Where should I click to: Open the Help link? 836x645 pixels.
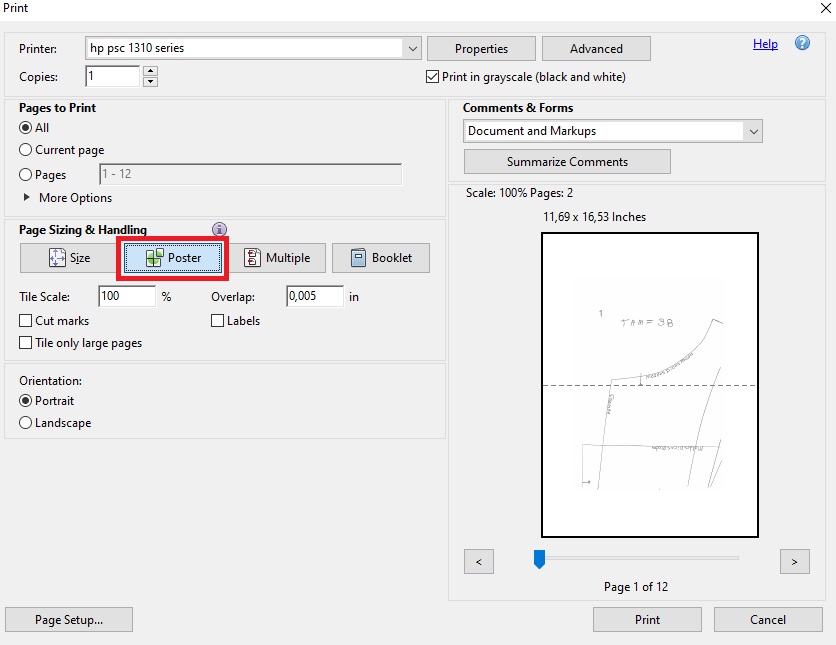point(765,44)
